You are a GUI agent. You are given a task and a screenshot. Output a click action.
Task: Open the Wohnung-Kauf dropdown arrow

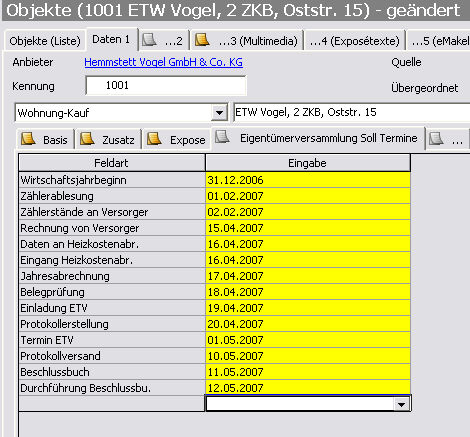point(219,113)
